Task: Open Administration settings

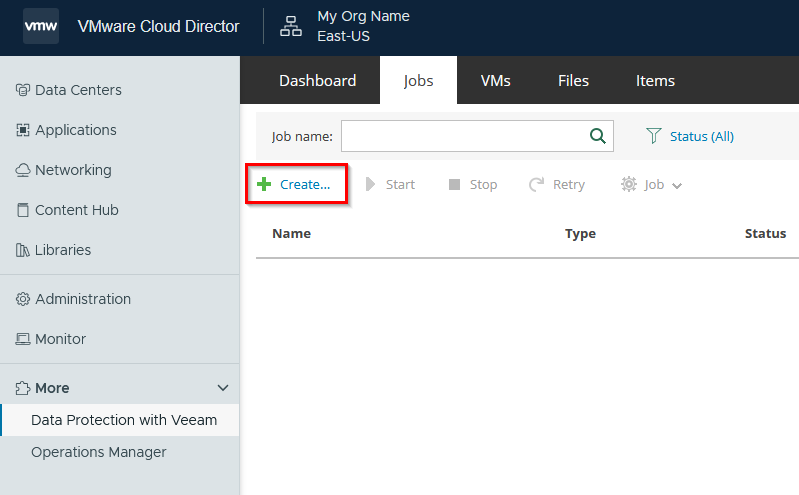Action: [x=83, y=299]
